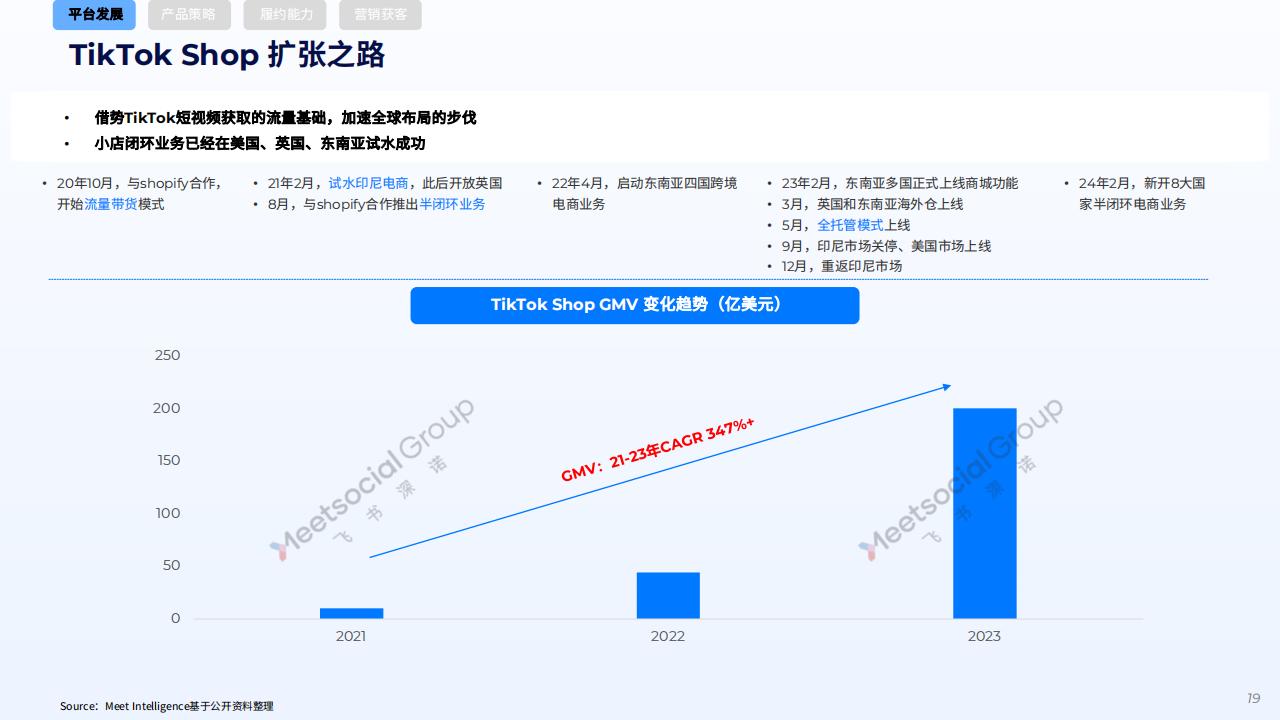Image resolution: width=1280 pixels, height=720 pixels.
Task: Click the 9月 印尼市场关停 entry
Action: [886, 246]
